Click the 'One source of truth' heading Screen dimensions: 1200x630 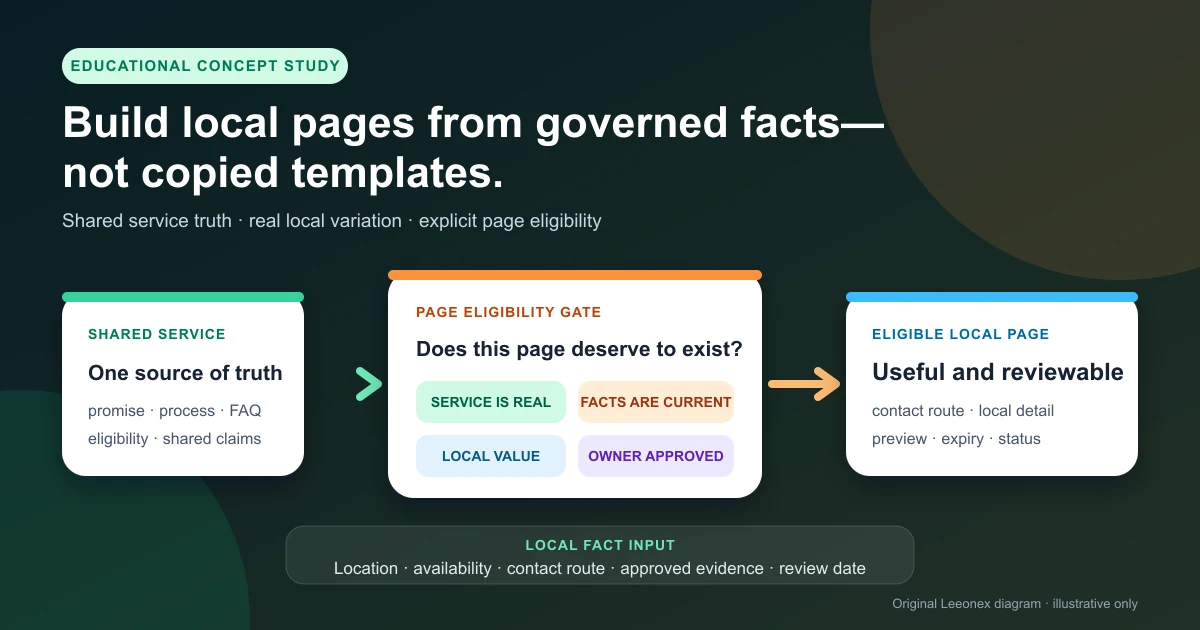coord(185,373)
